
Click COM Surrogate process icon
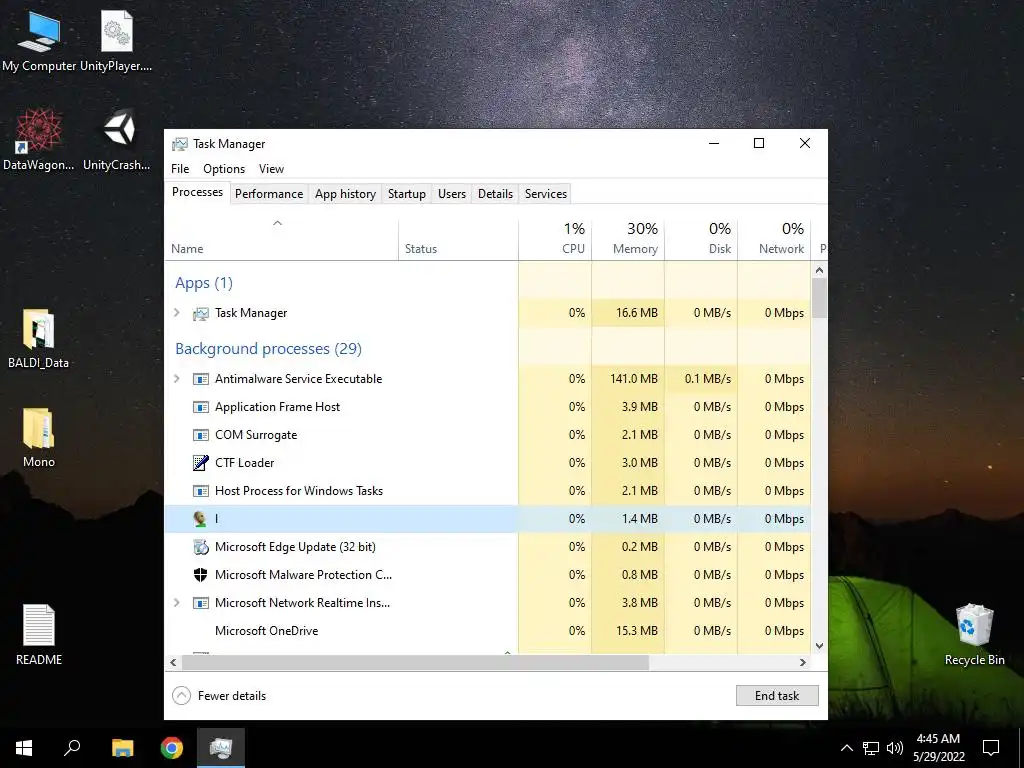click(x=200, y=436)
